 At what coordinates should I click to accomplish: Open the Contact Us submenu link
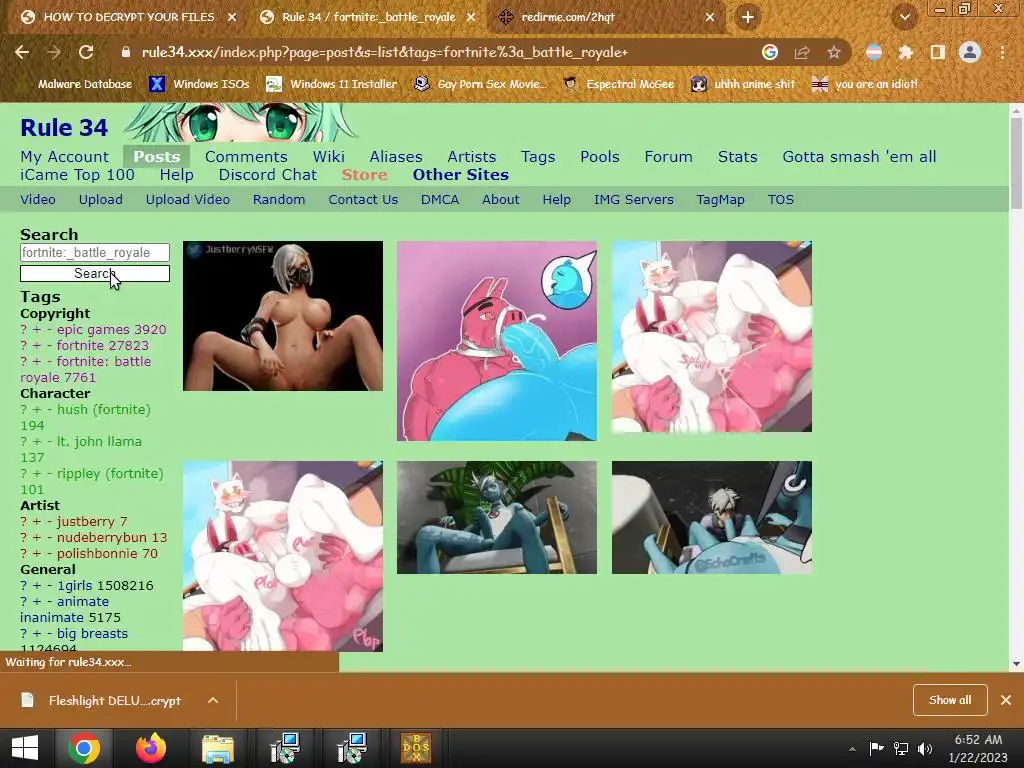pyautogui.click(x=363, y=200)
